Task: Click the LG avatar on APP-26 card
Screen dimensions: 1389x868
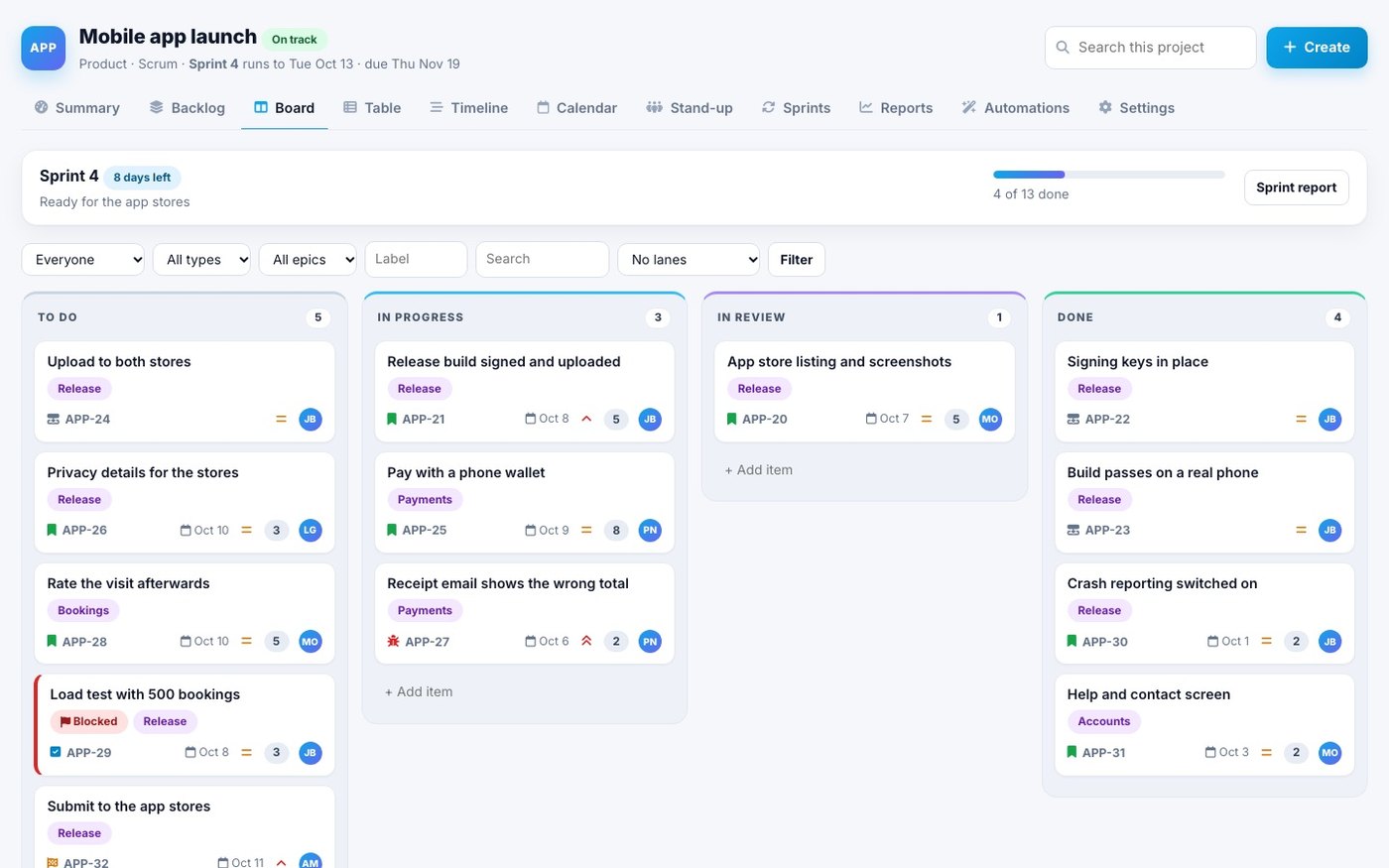Action: [x=311, y=531]
